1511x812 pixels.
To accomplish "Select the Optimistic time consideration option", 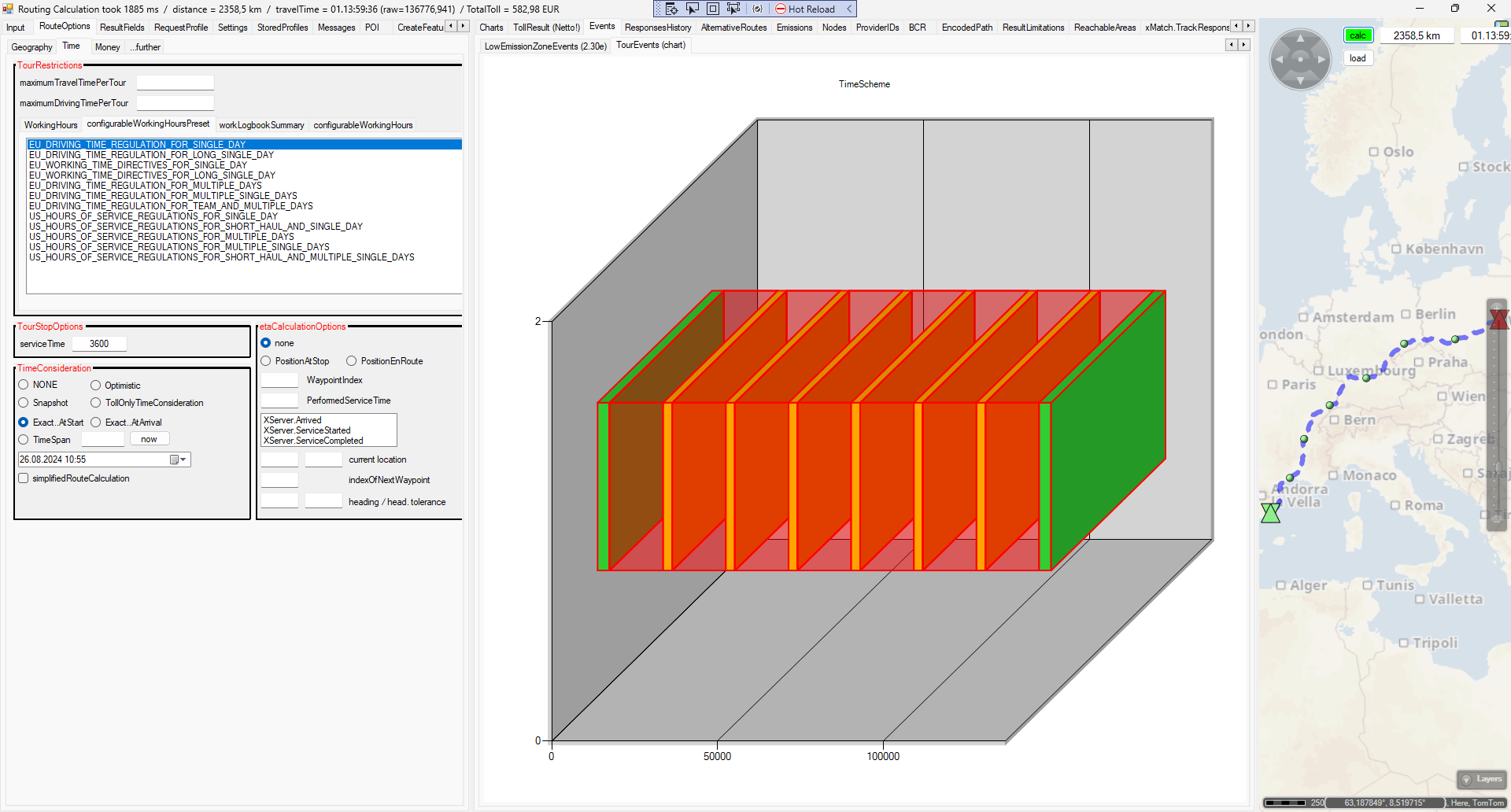I will pos(96,386).
